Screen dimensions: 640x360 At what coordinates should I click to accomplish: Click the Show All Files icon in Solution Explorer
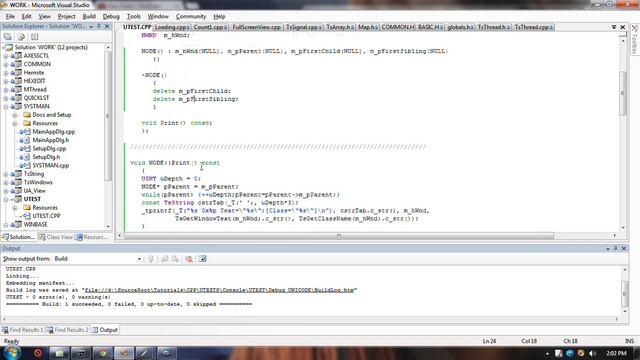point(21,37)
